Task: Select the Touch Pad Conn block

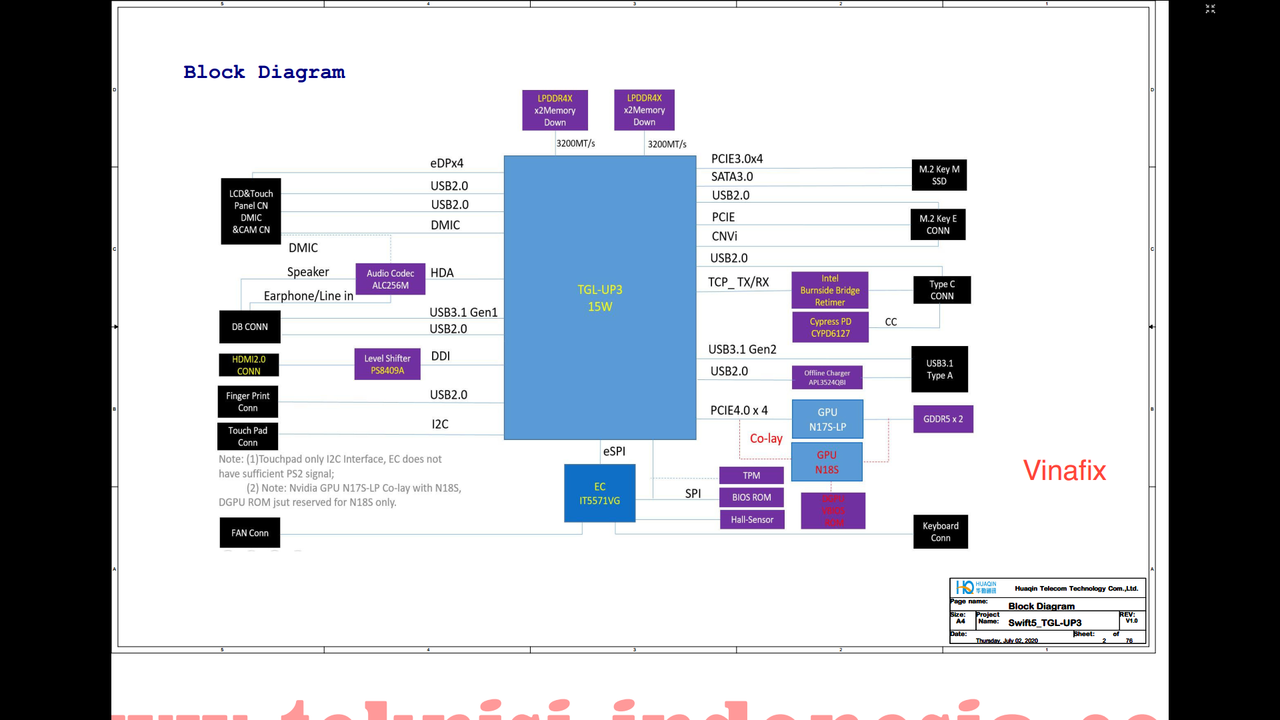Action: point(248,437)
